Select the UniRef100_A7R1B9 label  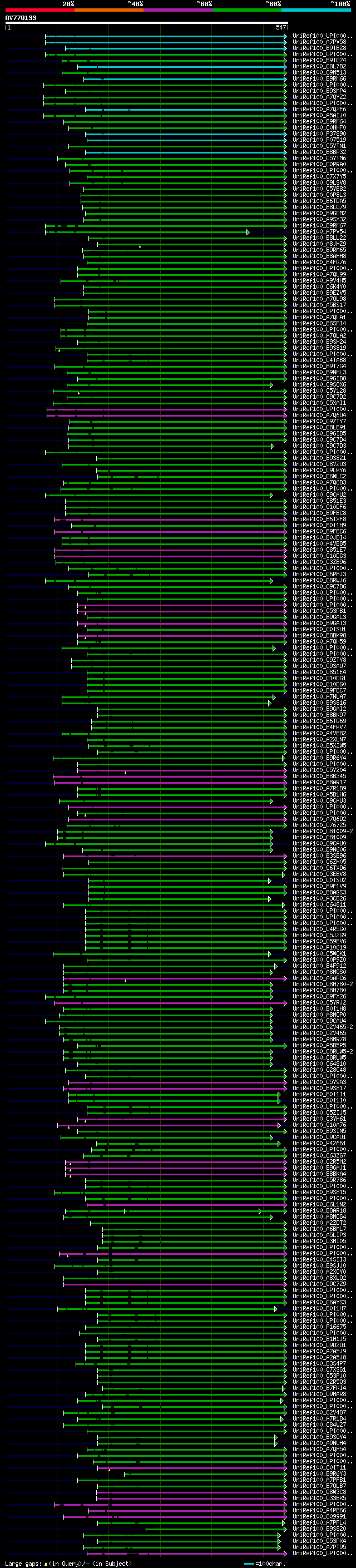(319, 788)
